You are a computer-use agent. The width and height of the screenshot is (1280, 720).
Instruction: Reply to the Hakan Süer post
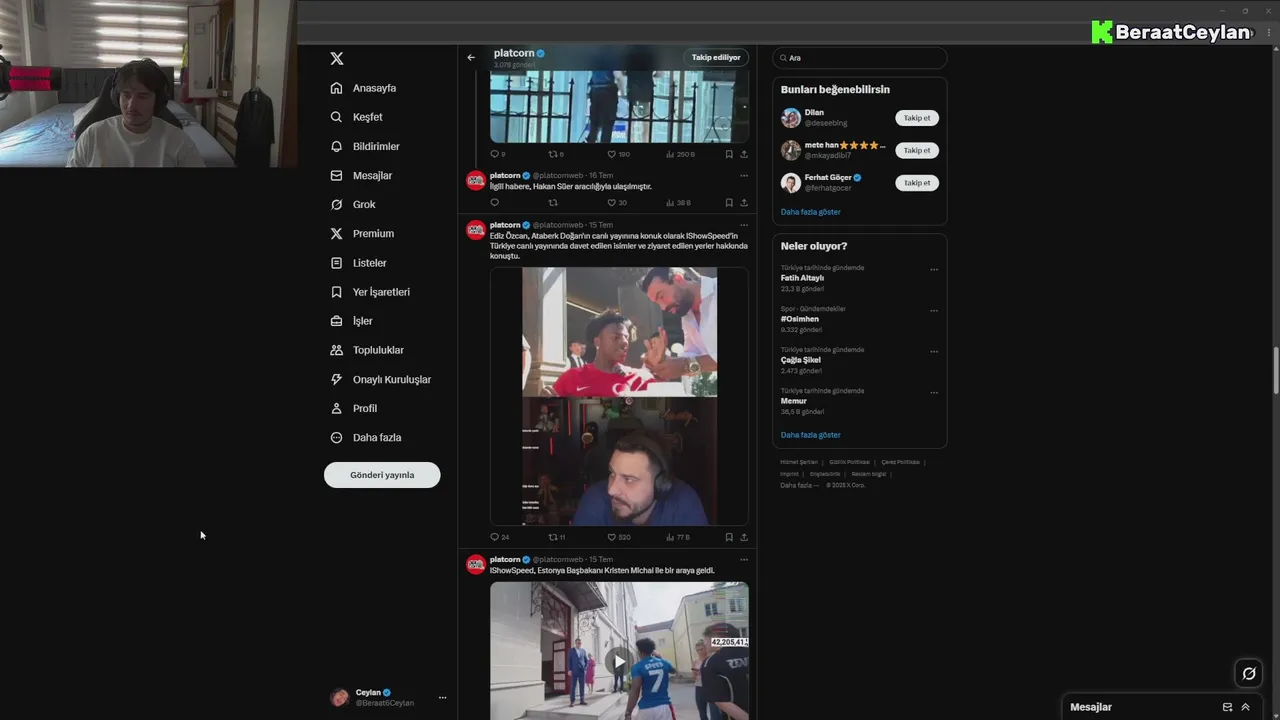point(494,202)
